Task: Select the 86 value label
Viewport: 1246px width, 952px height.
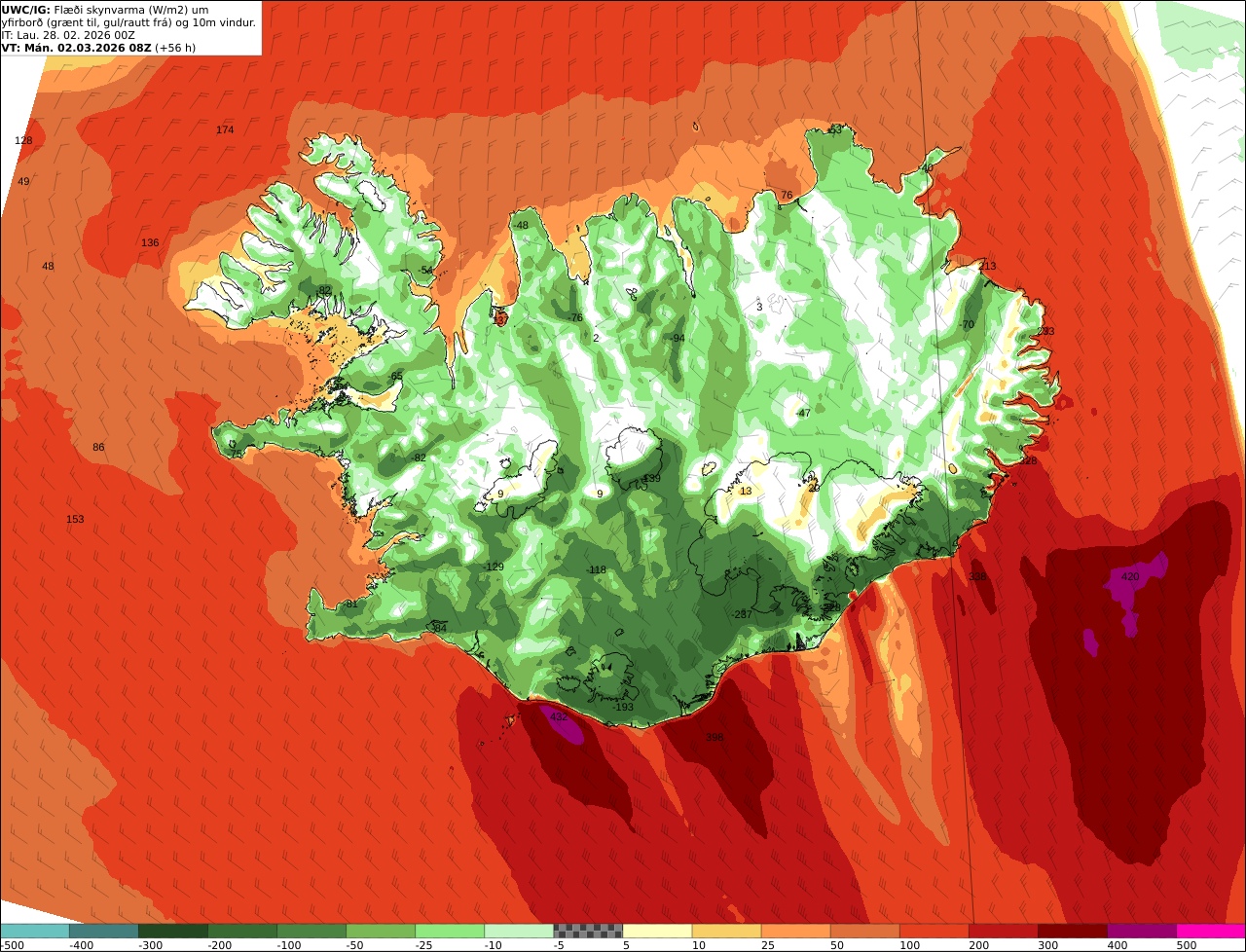Action: (98, 447)
